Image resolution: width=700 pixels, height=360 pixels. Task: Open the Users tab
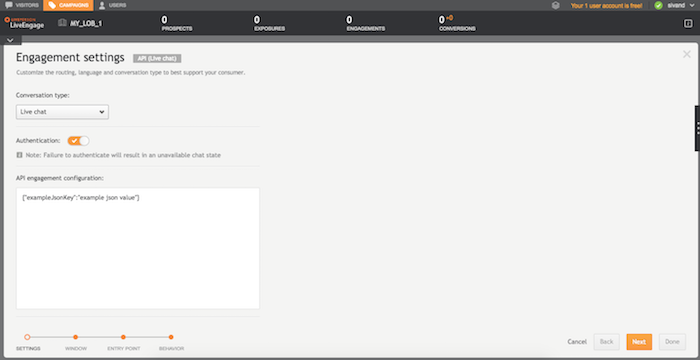[112, 5]
